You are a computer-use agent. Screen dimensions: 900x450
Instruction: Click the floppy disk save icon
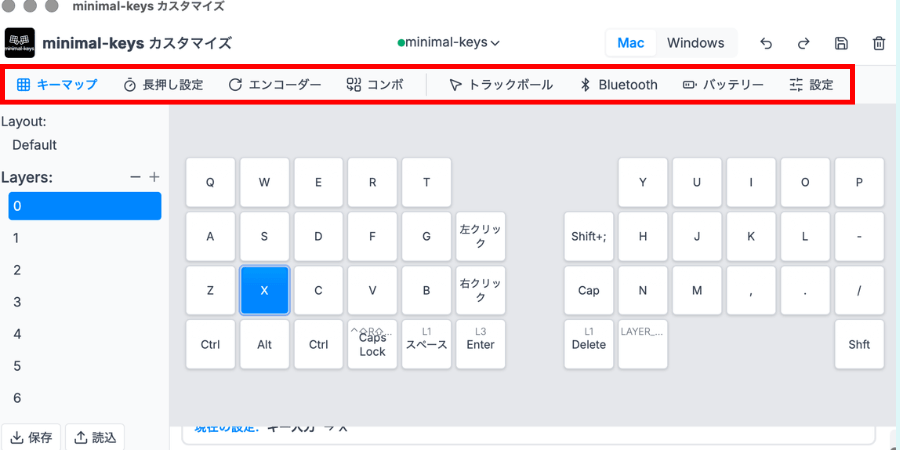point(841,44)
